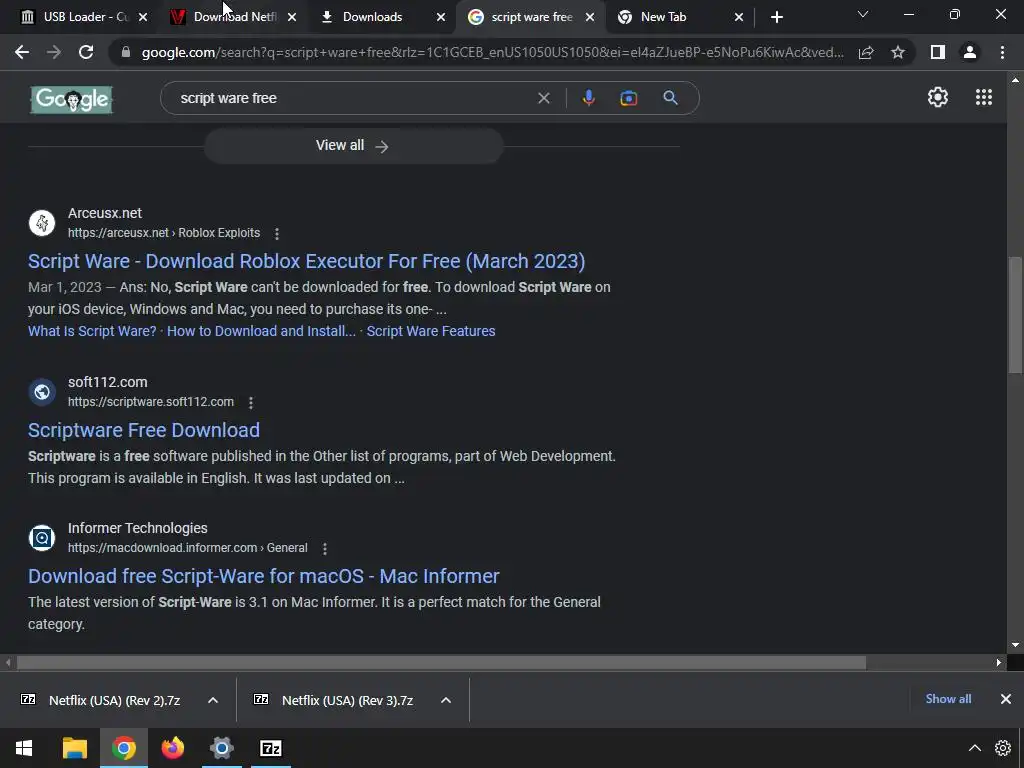Open more options for Informer Technologies result

325,549
